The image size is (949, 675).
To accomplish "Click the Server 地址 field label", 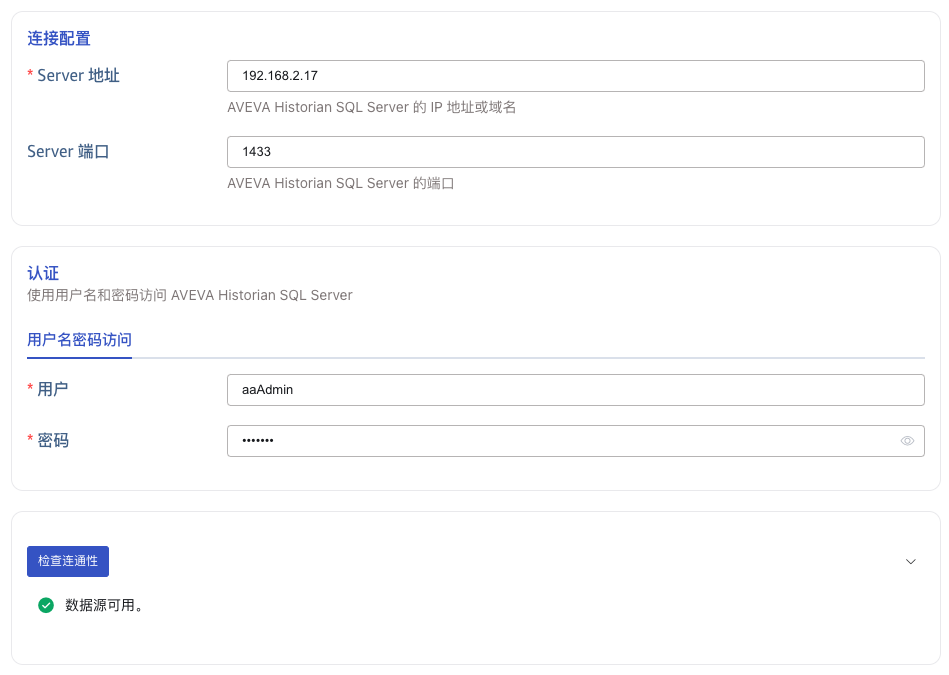I will click(78, 76).
